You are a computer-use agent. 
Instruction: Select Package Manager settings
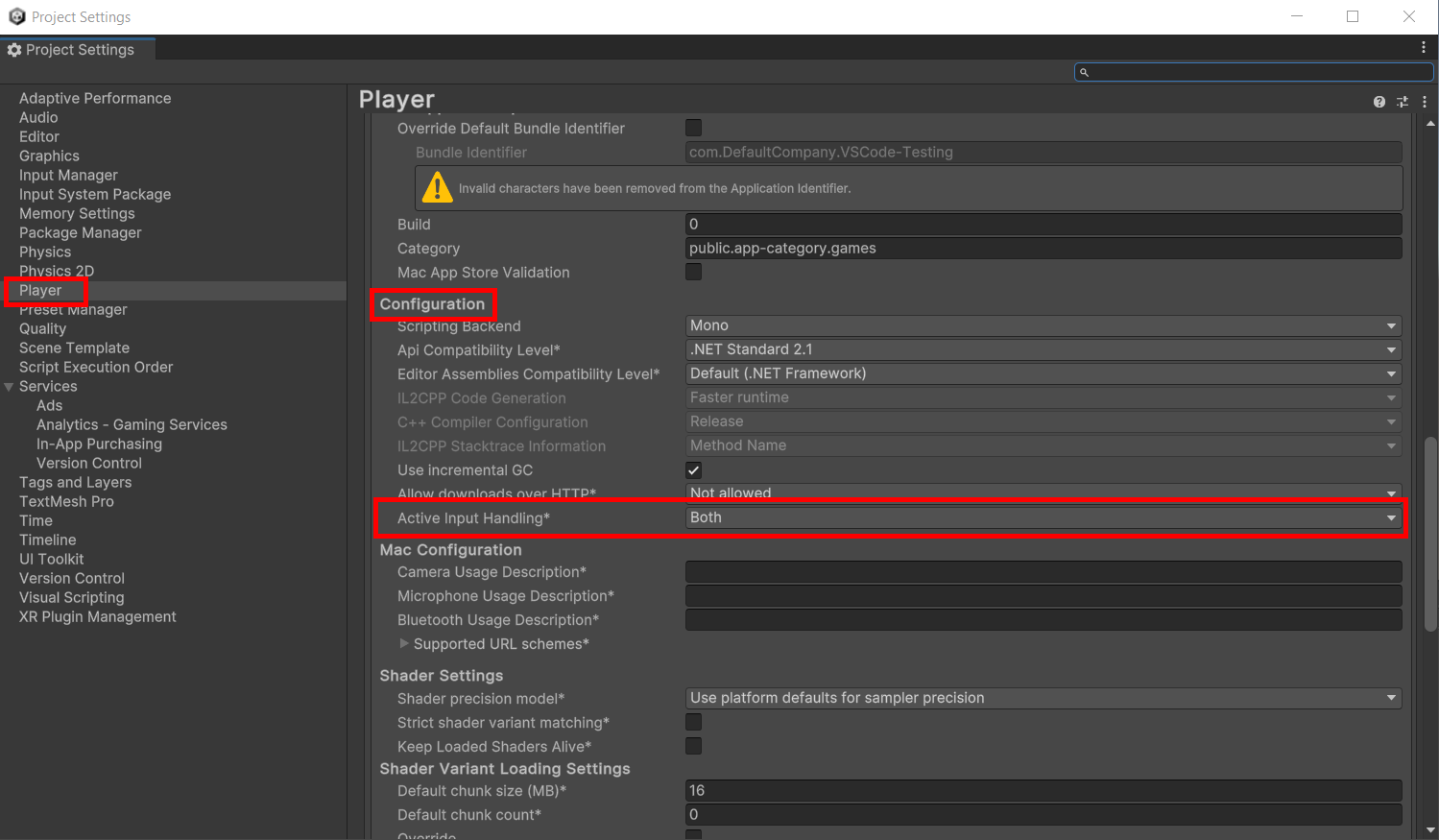pyautogui.click(x=81, y=232)
